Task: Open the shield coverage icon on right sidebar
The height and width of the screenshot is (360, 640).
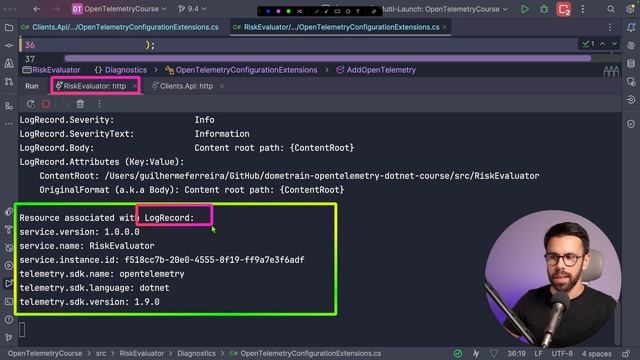Action: [x=631, y=124]
